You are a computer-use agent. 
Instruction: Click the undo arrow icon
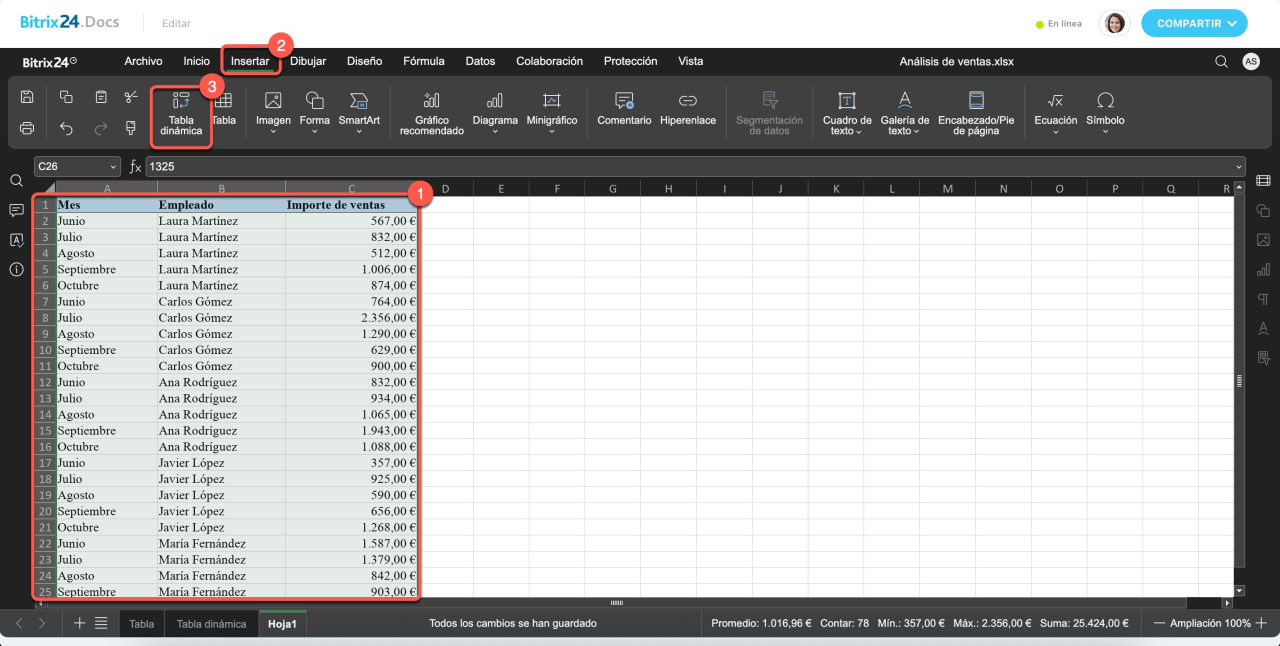click(x=66, y=128)
